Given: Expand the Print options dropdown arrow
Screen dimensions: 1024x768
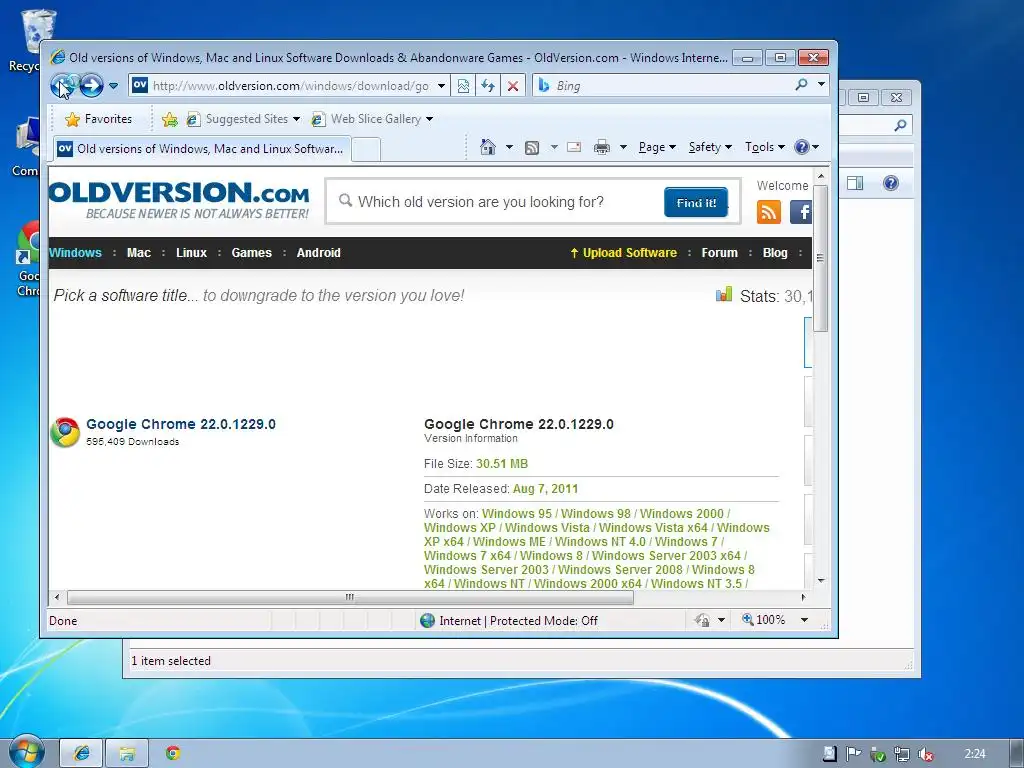Looking at the screenshot, I should tap(623, 147).
